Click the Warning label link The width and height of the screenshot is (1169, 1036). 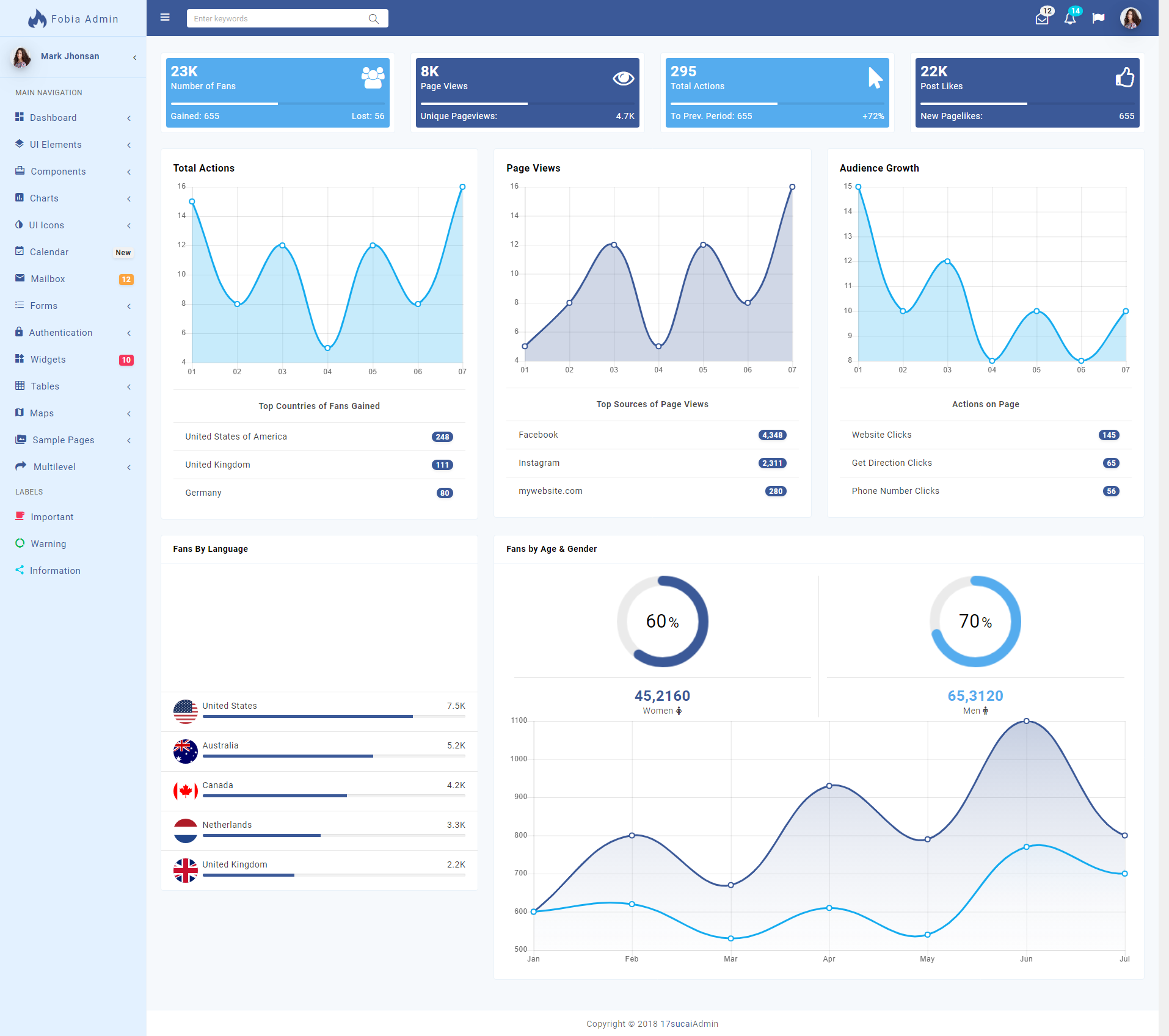[x=73, y=543]
